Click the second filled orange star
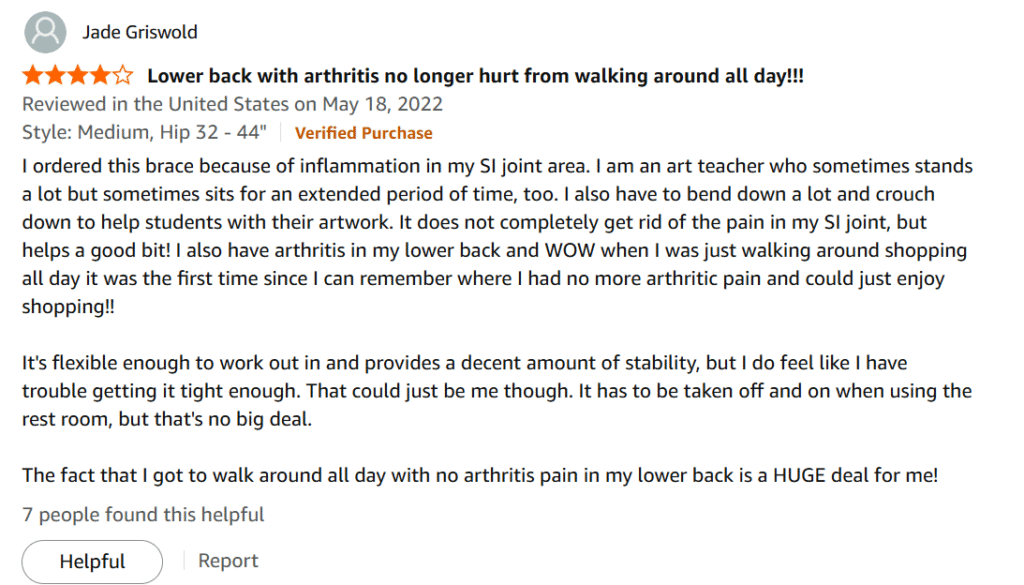Viewport: 1024px width, 585px height. [x=55, y=76]
